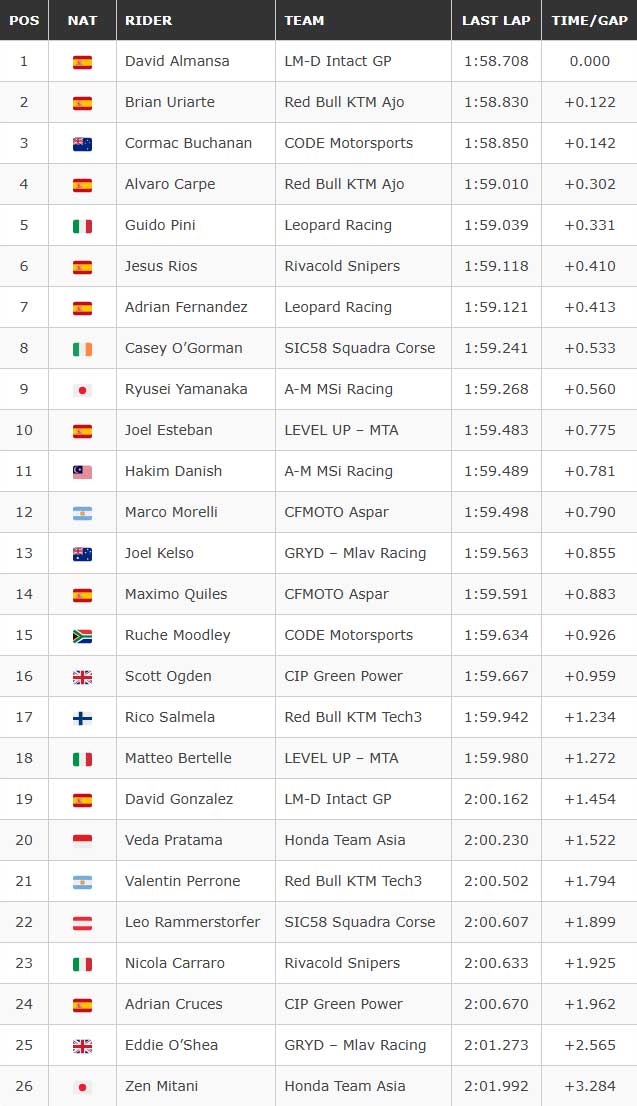
Task: Click the Malaysian flag beside Hakim Danish
Action: (82, 472)
